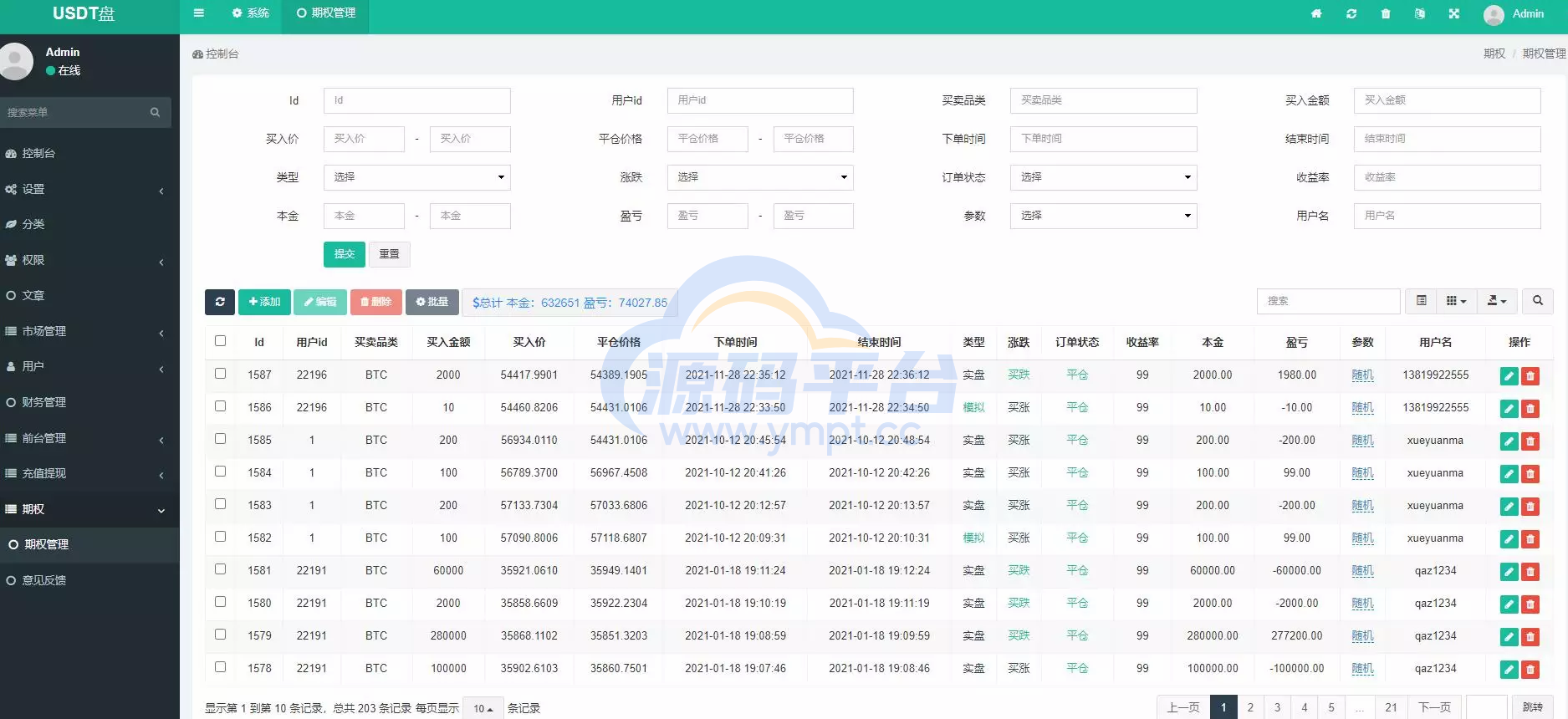Delete row 1585 with red trash icon
Screen dimensions: 1568x719
[x=1530, y=441]
